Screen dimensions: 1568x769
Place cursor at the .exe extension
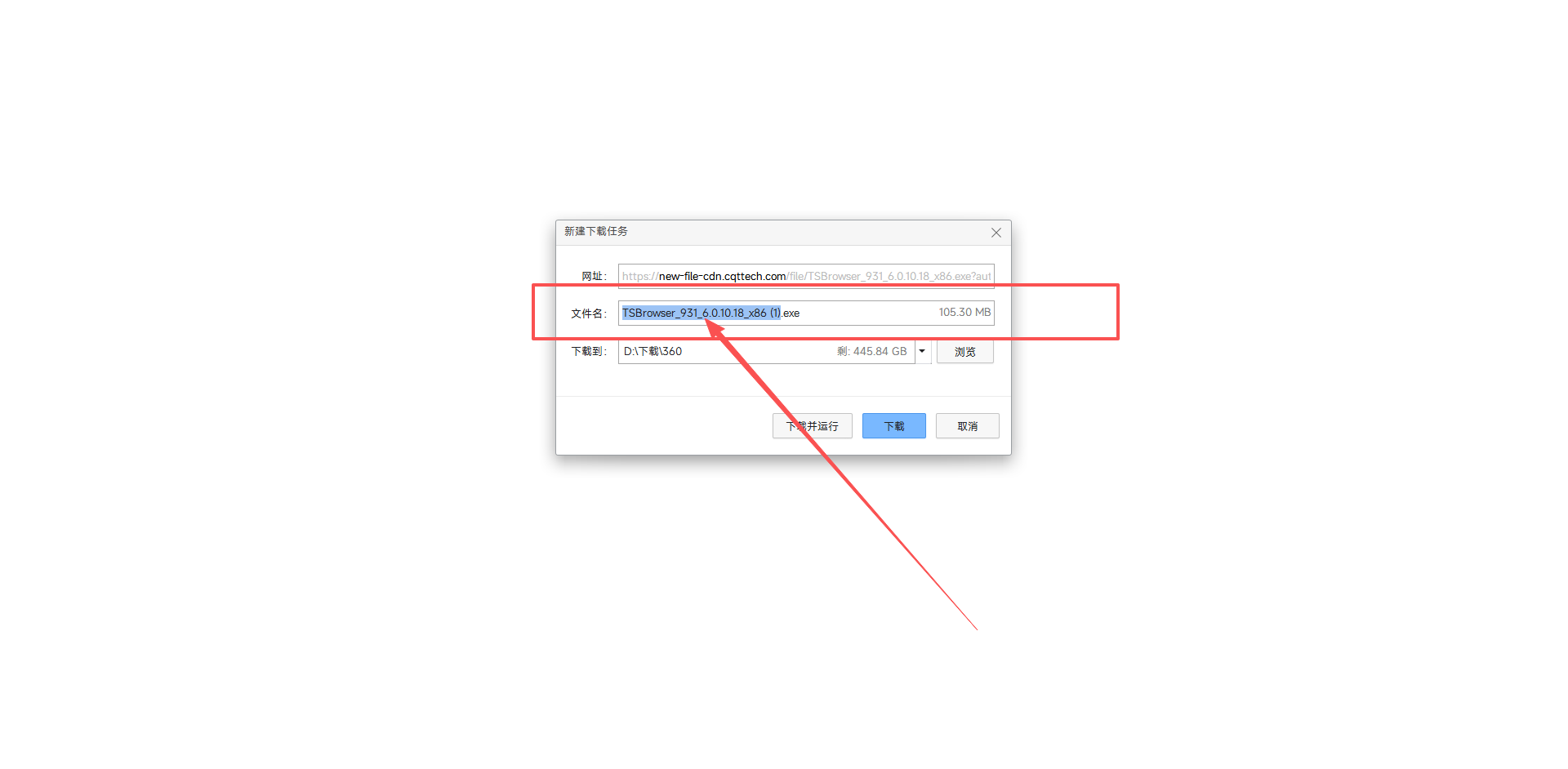[791, 313]
